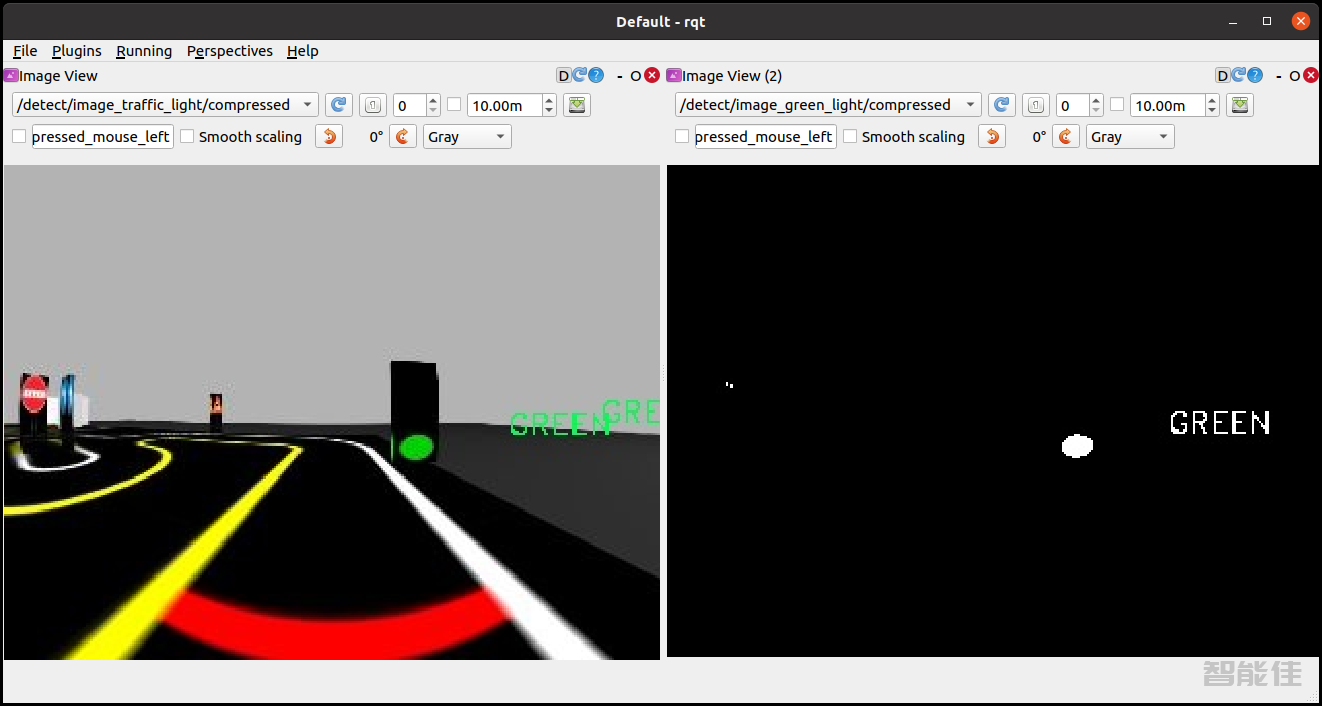Refresh topics in left Image View

click(338, 105)
